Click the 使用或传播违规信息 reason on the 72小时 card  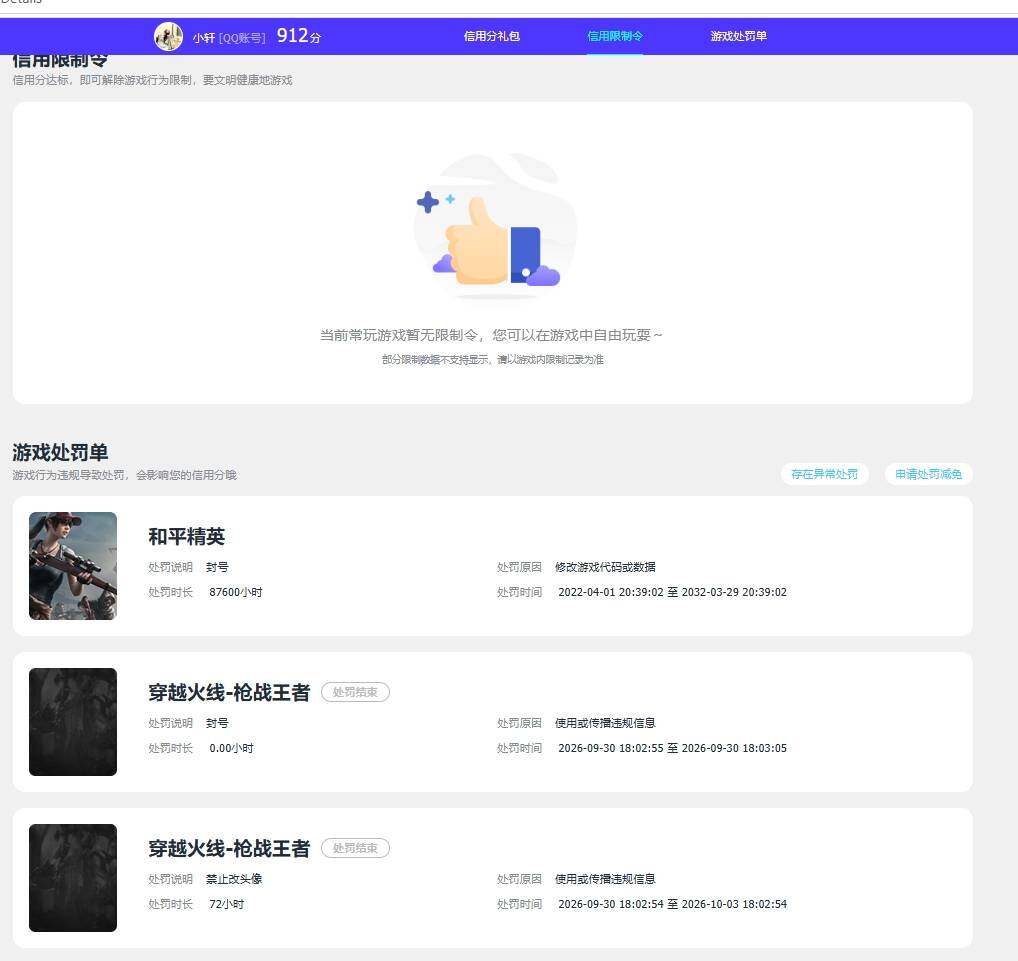click(x=605, y=879)
